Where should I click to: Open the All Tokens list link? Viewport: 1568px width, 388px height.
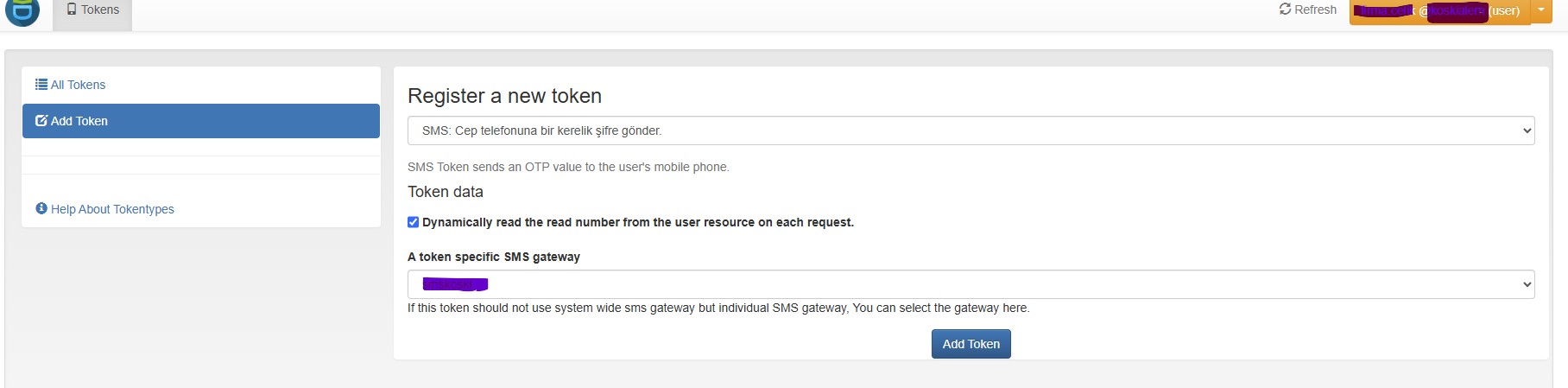(x=78, y=85)
